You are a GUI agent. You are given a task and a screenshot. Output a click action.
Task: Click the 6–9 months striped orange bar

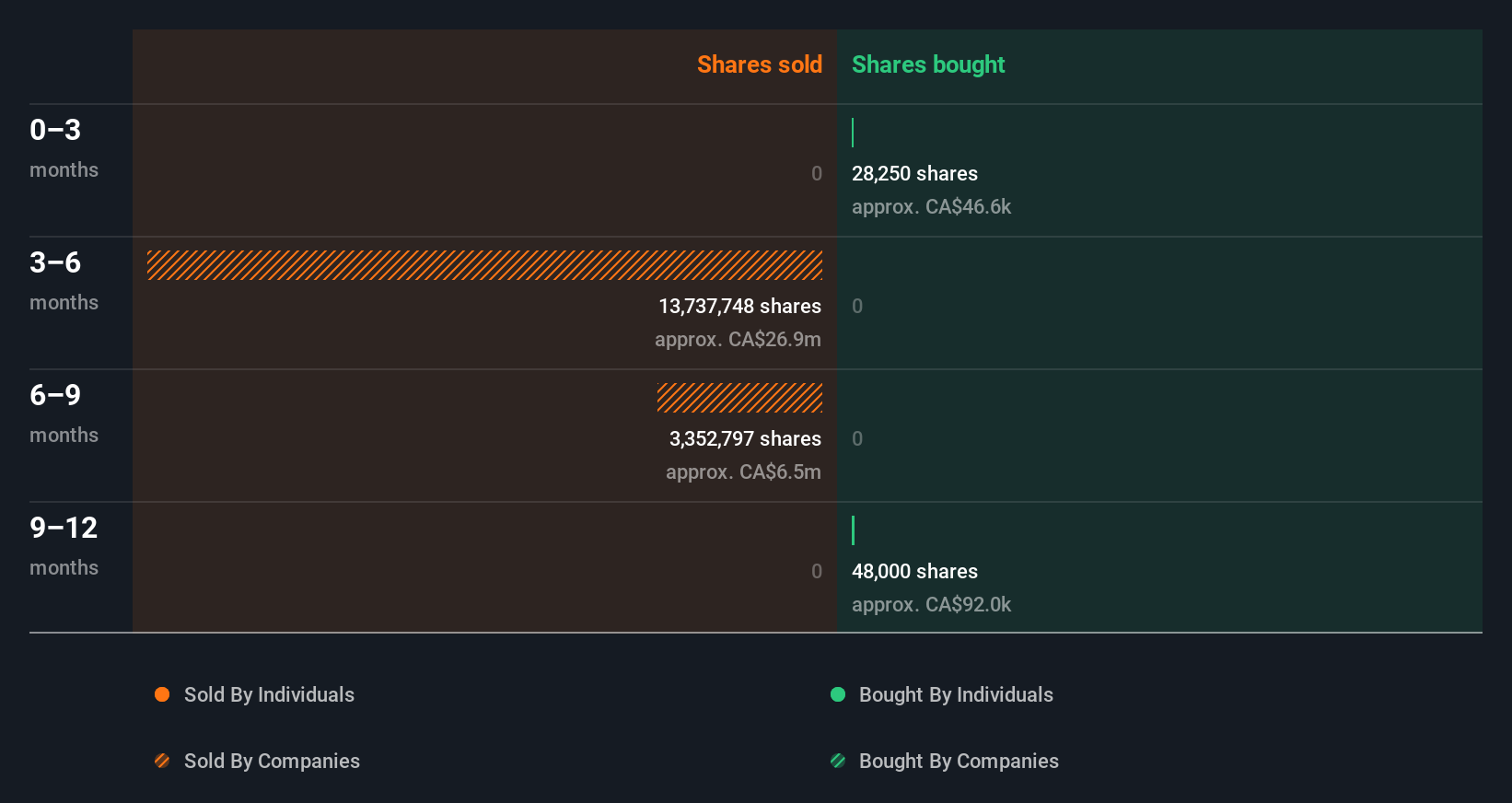click(x=739, y=398)
